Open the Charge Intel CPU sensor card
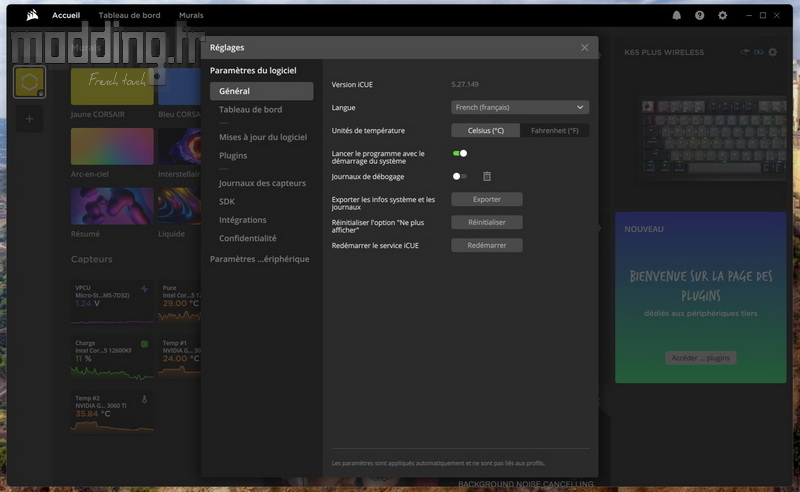The height and width of the screenshot is (492, 800). coord(112,357)
